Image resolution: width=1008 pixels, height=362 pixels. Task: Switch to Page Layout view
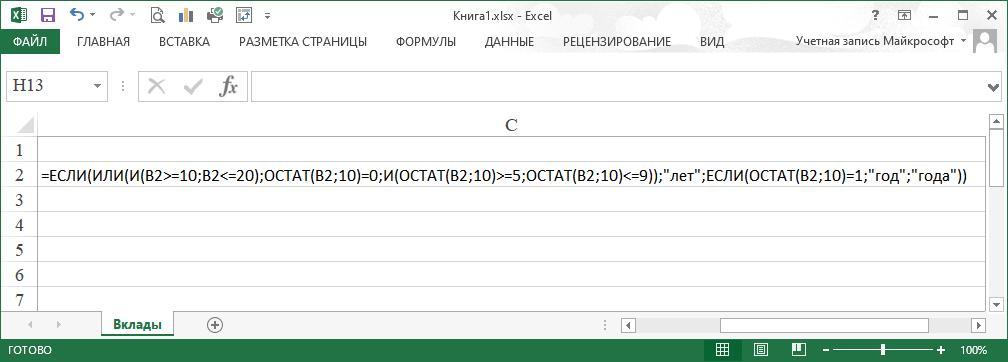click(x=760, y=350)
